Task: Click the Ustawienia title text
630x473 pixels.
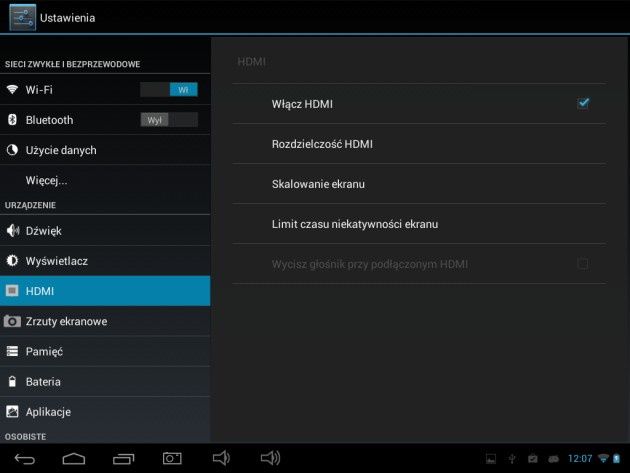Action: pyautogui.click(x=68, y=18)
